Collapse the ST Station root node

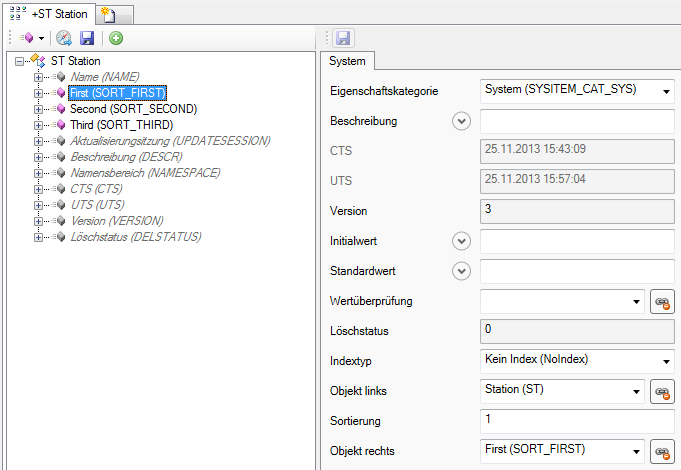coord(21,61)
